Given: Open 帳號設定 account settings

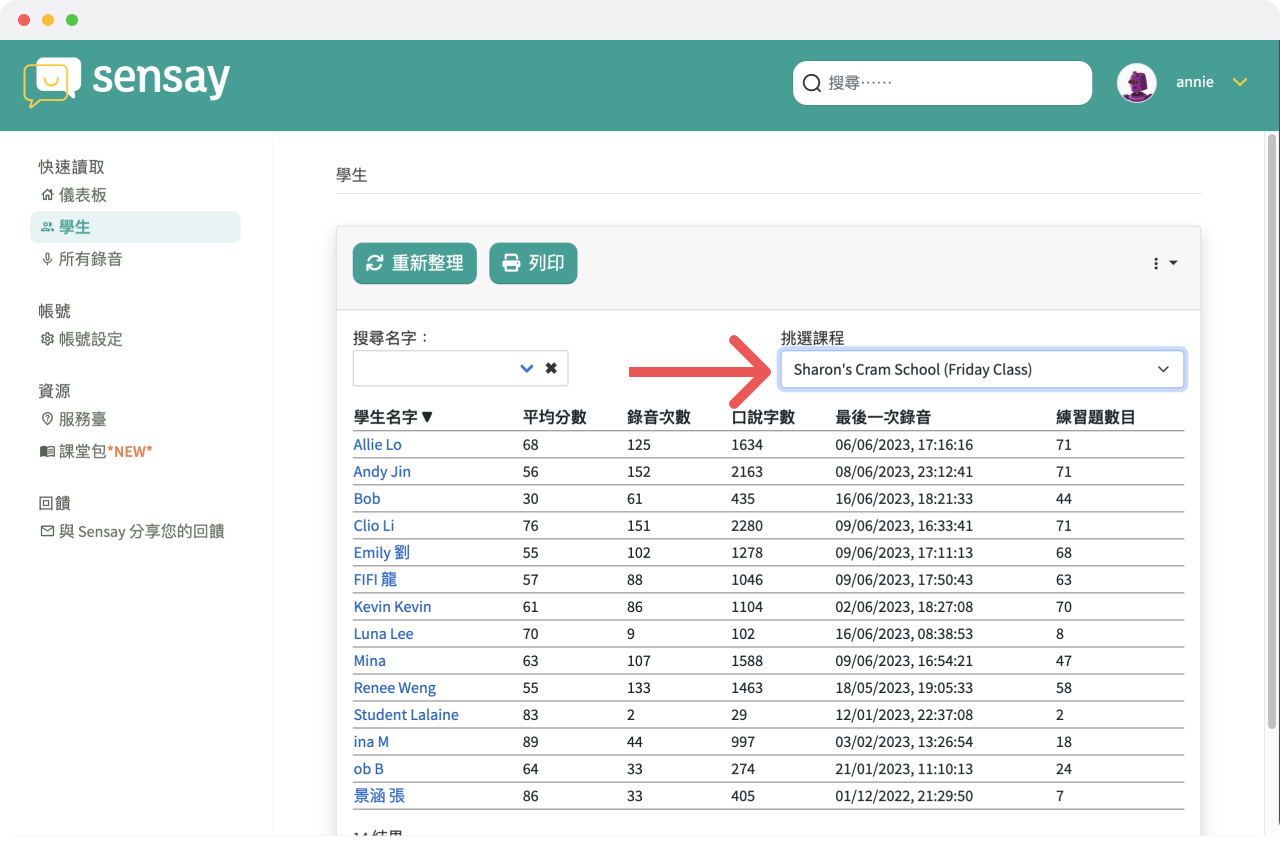Looking at the screenshot, I should [81, 339].
